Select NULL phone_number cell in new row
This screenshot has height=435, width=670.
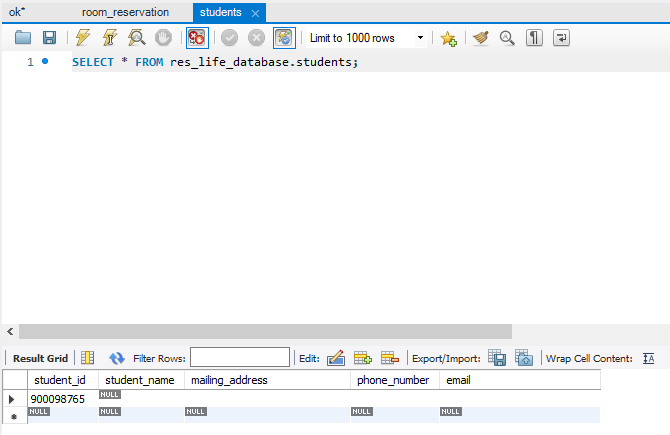tap(395, 415)
